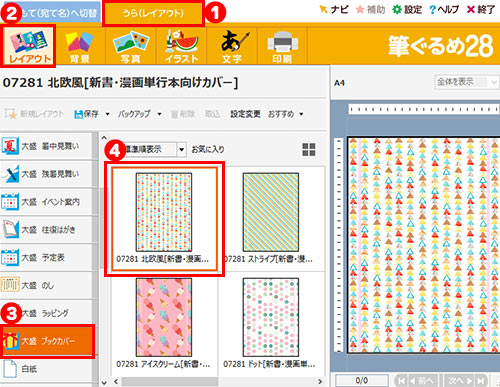Click the 前へ previous page button

coord(423,381)
